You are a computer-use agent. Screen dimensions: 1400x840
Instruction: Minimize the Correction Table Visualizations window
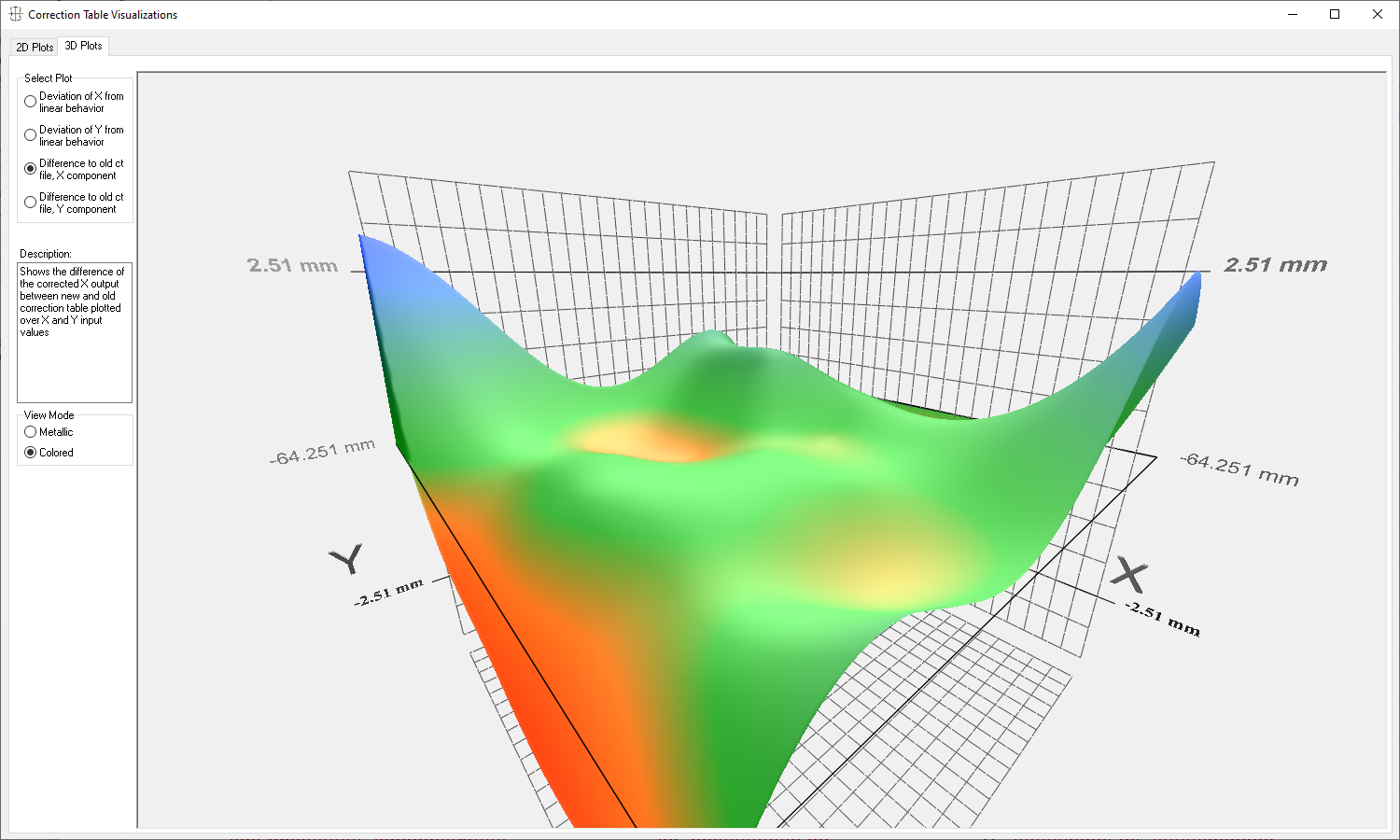(x=1293, y=14)
